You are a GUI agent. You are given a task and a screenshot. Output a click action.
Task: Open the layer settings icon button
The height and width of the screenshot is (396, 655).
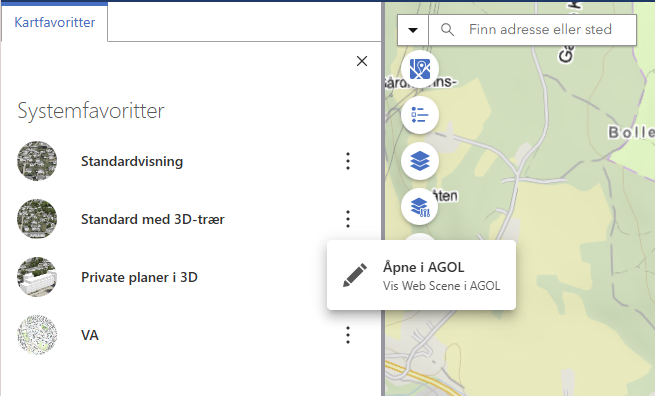click(x=420, y=207)
